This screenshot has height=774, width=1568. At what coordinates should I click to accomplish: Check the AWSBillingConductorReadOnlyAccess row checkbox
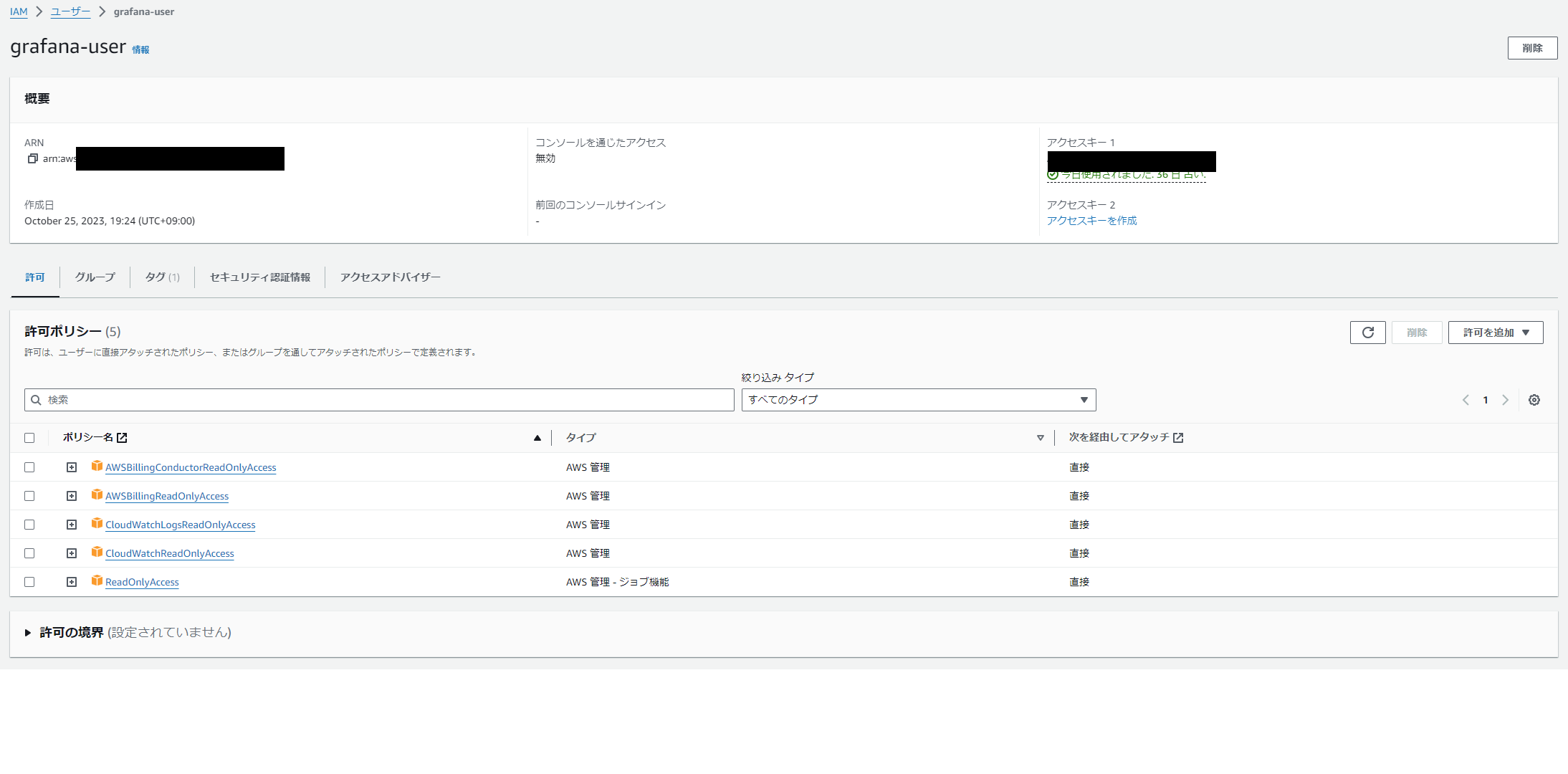(x=29, y=467)
